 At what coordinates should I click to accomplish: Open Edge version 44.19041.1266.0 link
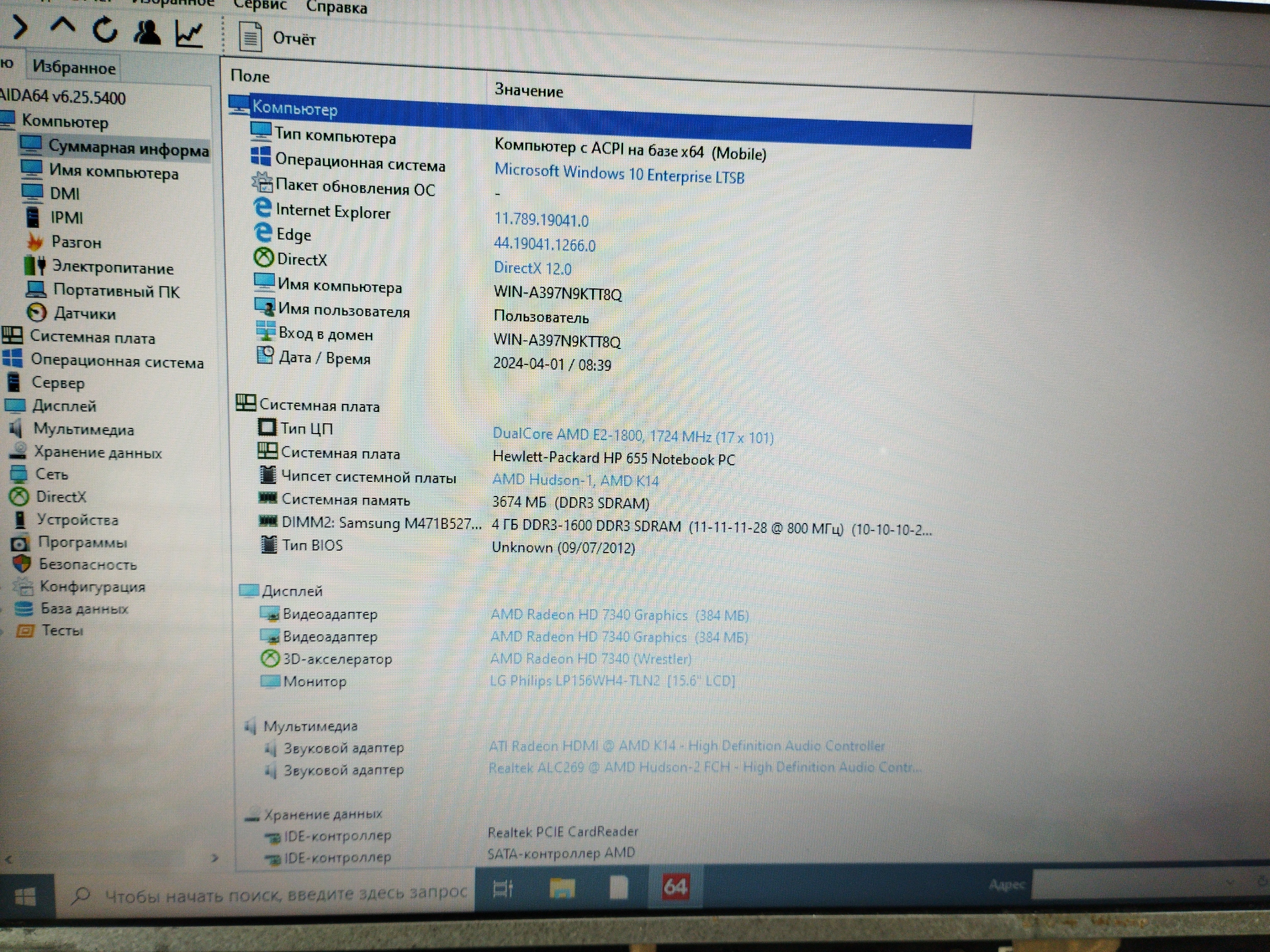(x=544, y=244)
